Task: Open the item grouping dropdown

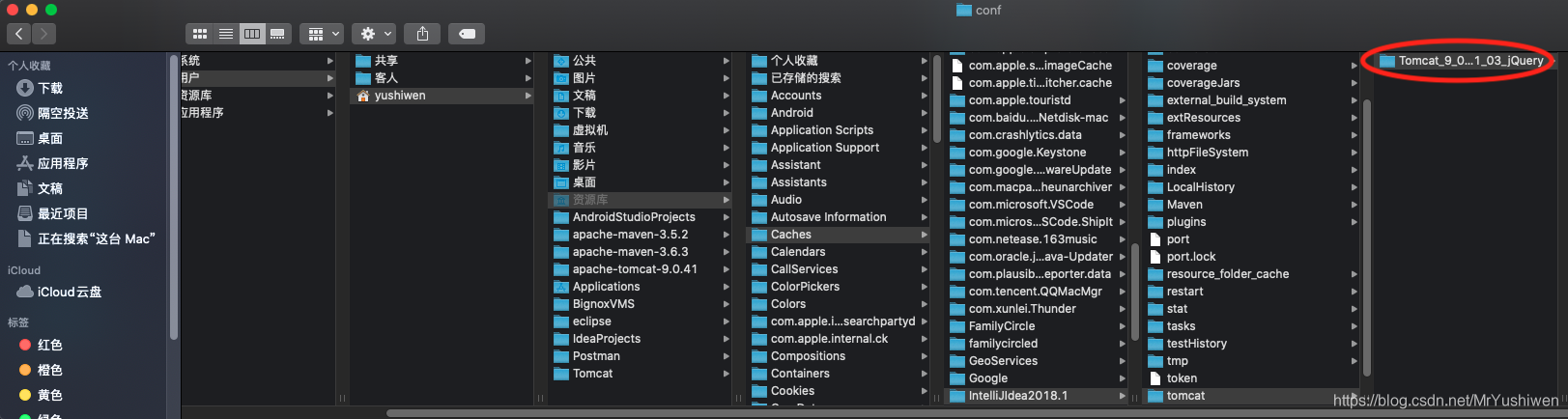Action: pos(322,34)
